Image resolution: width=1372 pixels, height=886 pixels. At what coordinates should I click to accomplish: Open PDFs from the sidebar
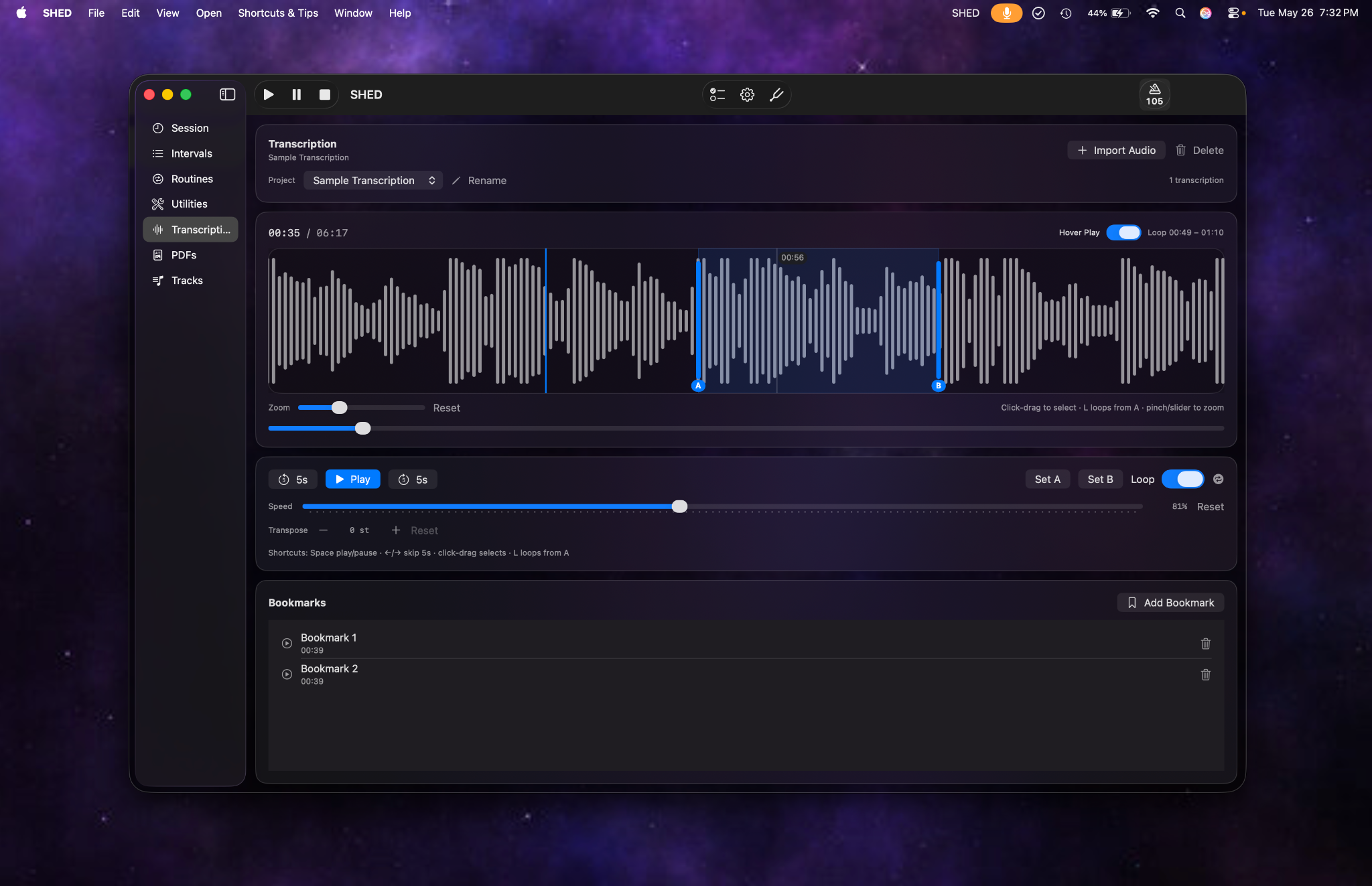coord(190,254)
